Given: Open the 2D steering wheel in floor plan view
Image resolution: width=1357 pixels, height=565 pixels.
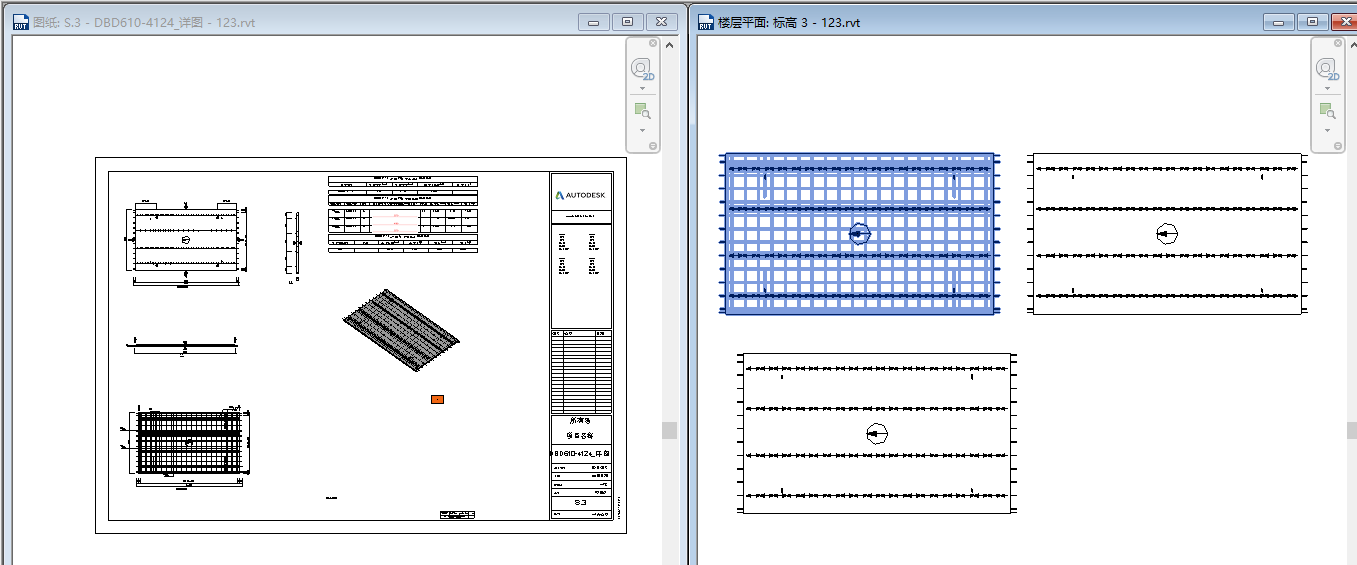Looking at the screenshot, I should point(1327,68).
